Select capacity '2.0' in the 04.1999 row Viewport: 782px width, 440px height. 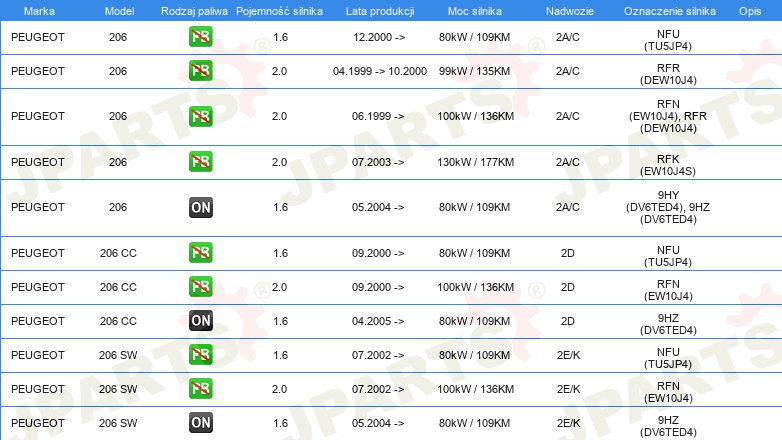279,71
